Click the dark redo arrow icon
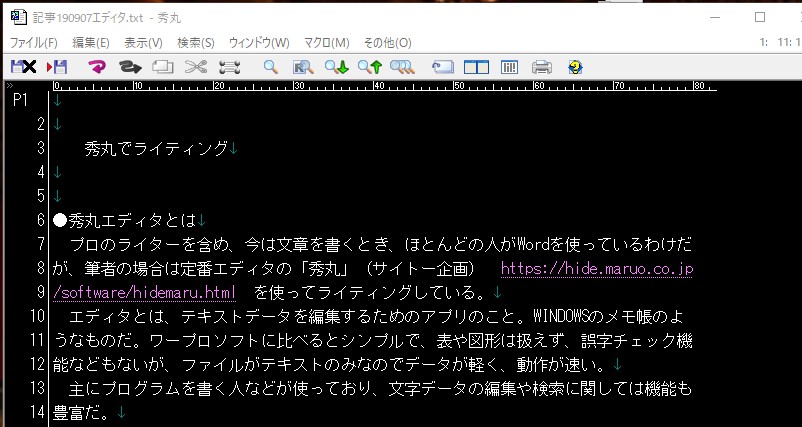802x427 pixels. click(129, 66)
